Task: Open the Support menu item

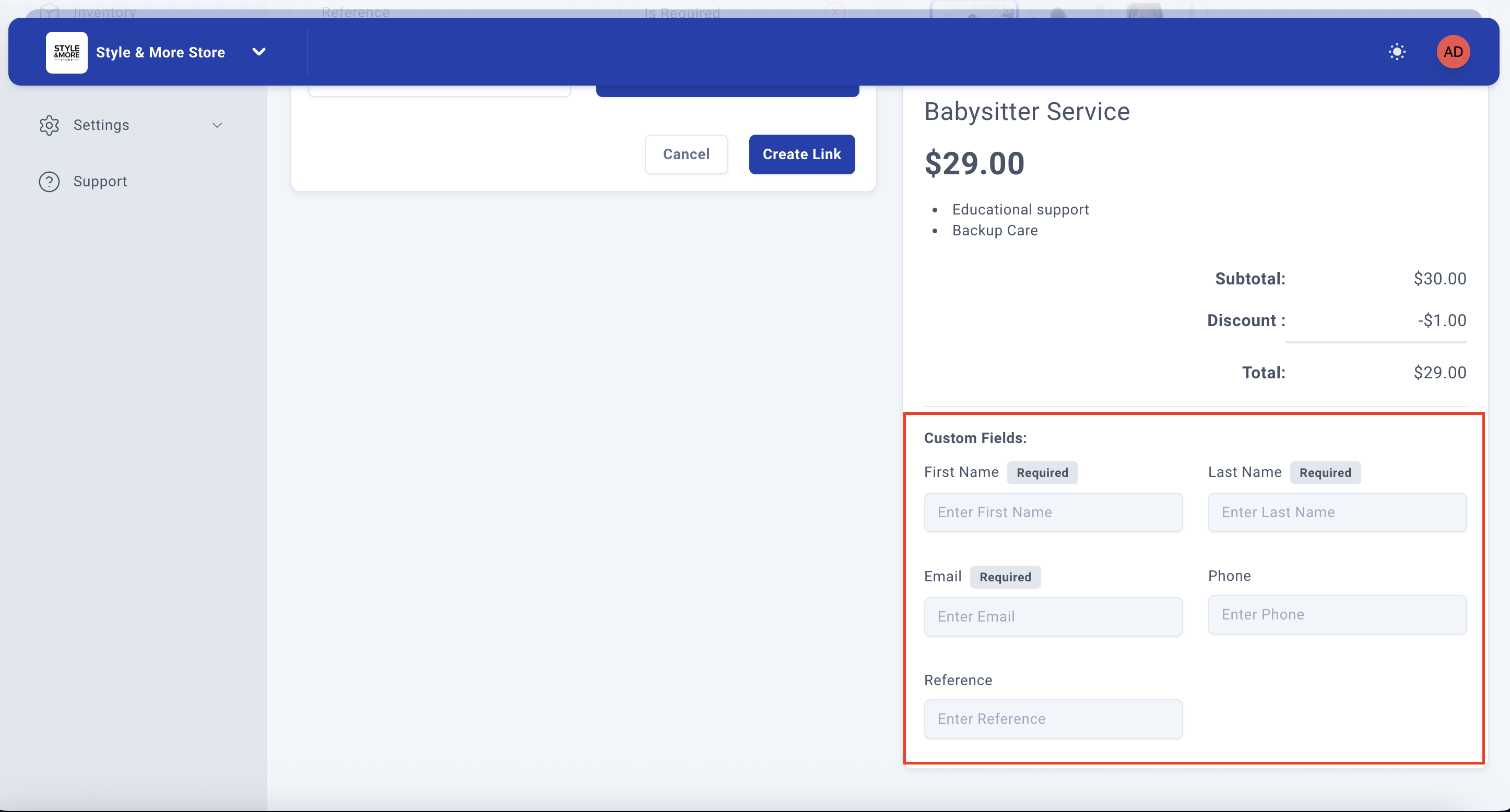Action: coord(100,182)
